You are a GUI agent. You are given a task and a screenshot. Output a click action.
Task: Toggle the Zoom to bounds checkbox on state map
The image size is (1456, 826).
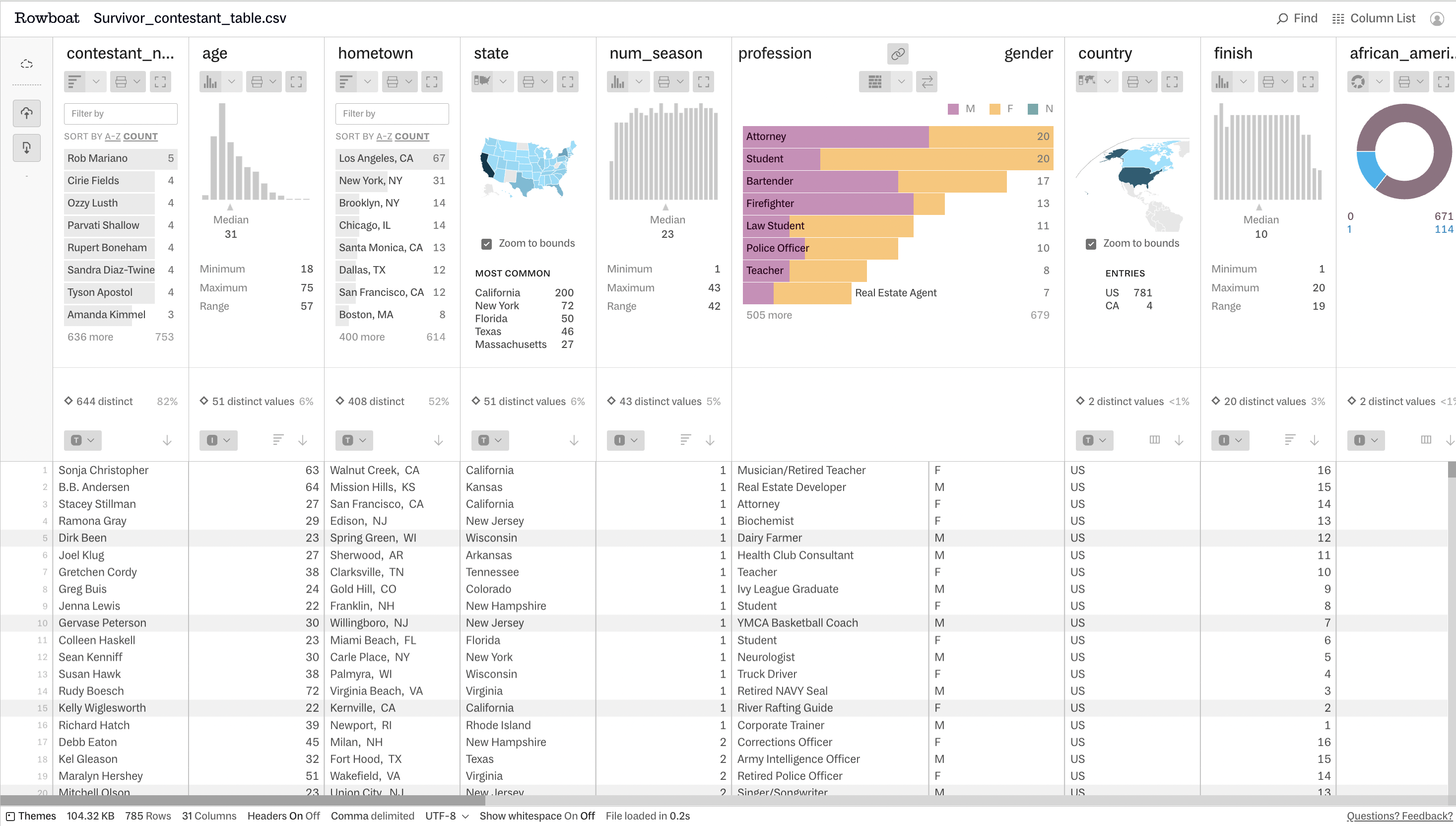[x=484, y=243]
